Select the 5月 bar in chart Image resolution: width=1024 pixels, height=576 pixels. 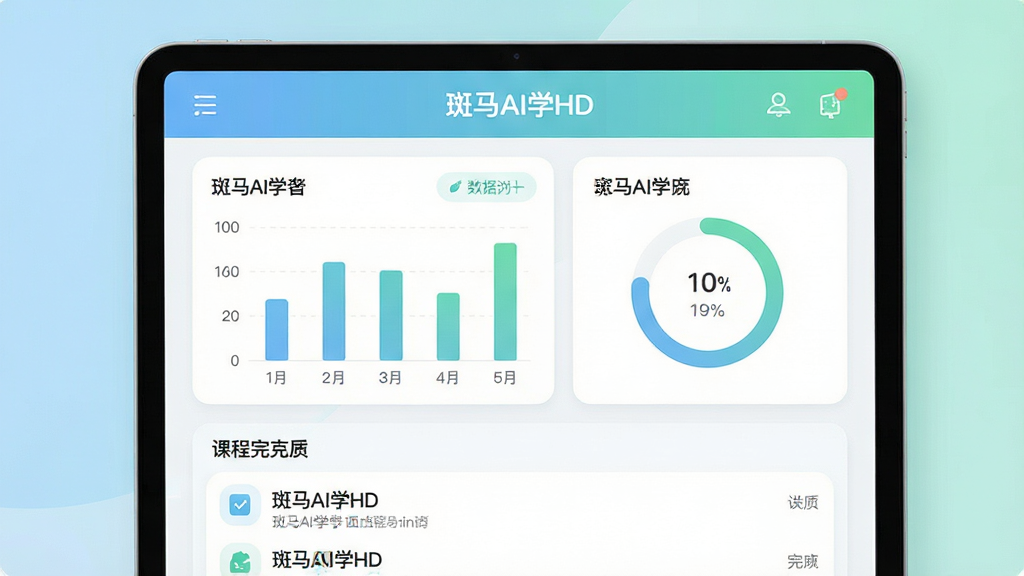pyautogui.click(x=505, y=302)
